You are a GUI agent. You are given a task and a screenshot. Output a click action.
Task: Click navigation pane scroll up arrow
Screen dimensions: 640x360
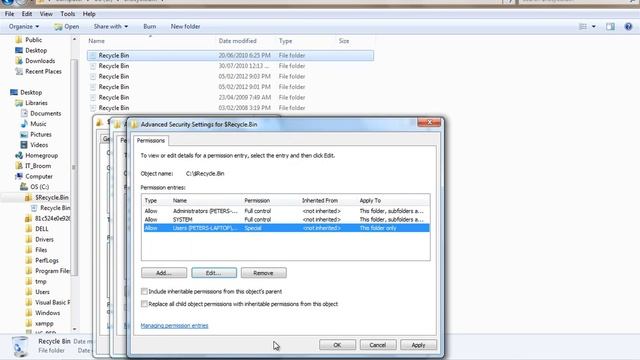click(74, 39)
